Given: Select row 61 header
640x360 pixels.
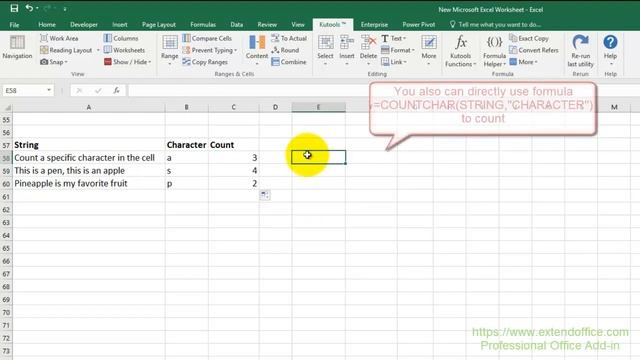Looking at the screenshot, I should tap(6, 197).
